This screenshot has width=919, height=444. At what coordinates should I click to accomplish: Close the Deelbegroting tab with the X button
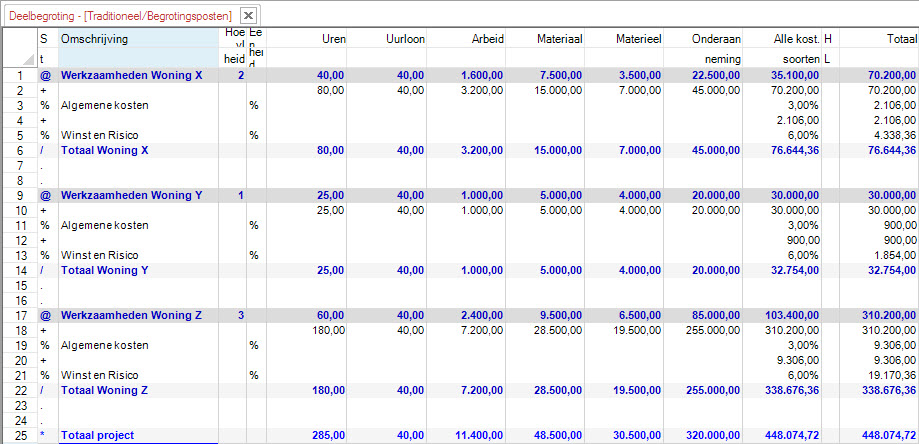click(x=249, y=15)
